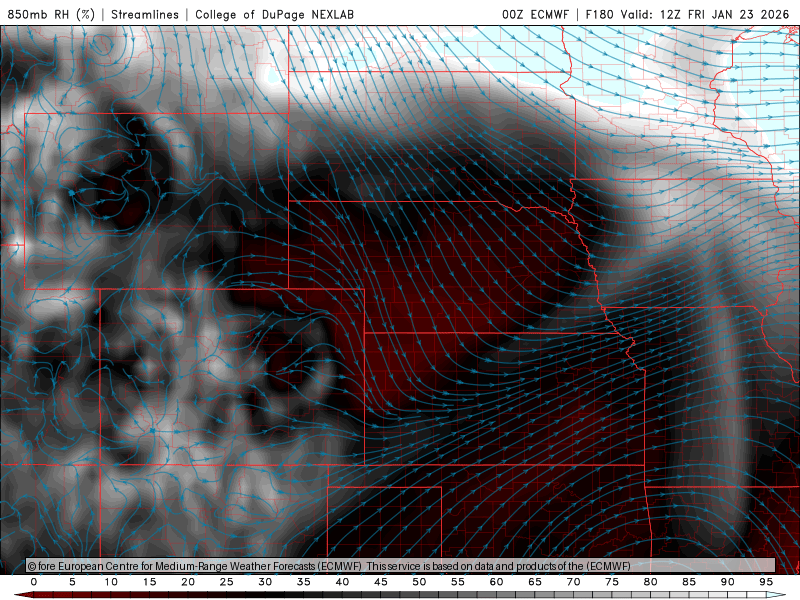Screen dimensions: 800x600
Task: Click the colorbar value 95
Action: [766, 582]
